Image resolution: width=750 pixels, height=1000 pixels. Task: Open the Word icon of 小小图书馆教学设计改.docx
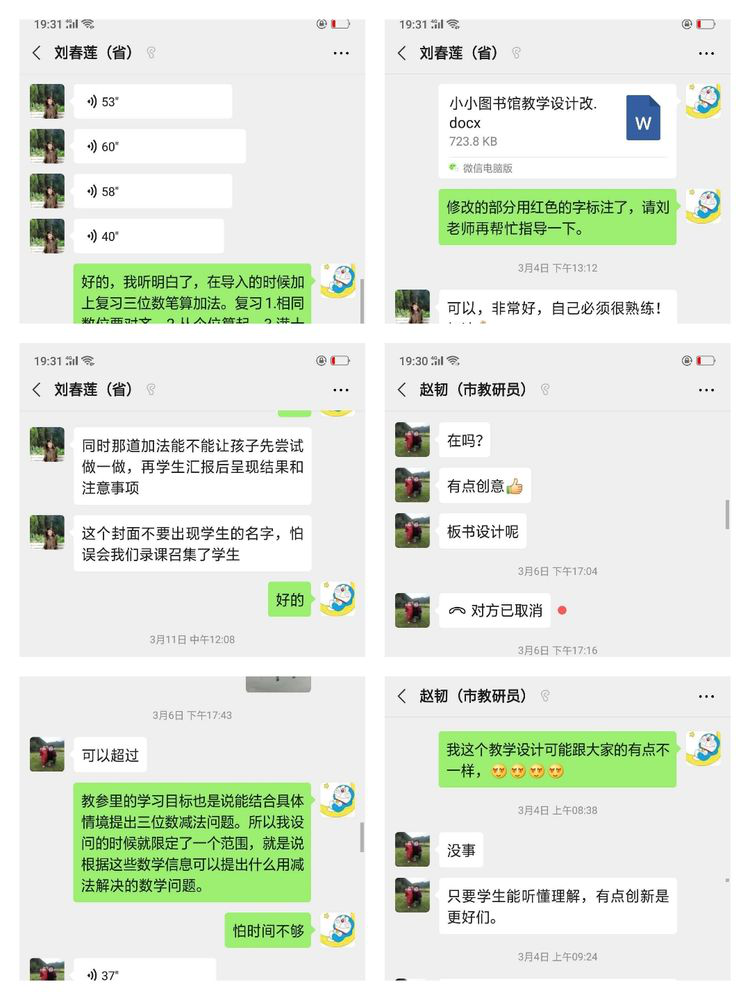pyautogui.click(x=643, y=118)
